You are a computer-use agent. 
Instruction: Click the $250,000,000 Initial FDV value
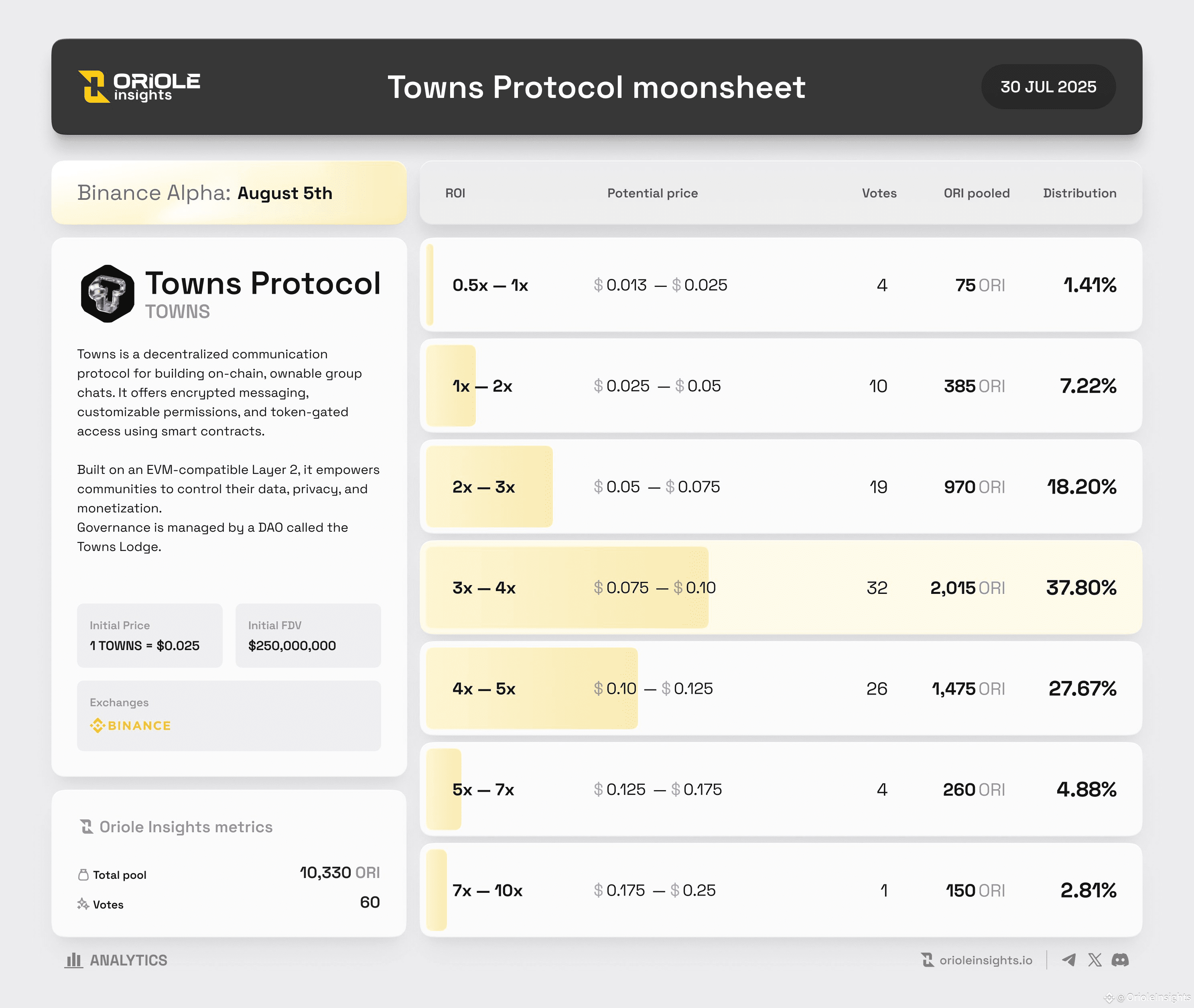point(292,646)
